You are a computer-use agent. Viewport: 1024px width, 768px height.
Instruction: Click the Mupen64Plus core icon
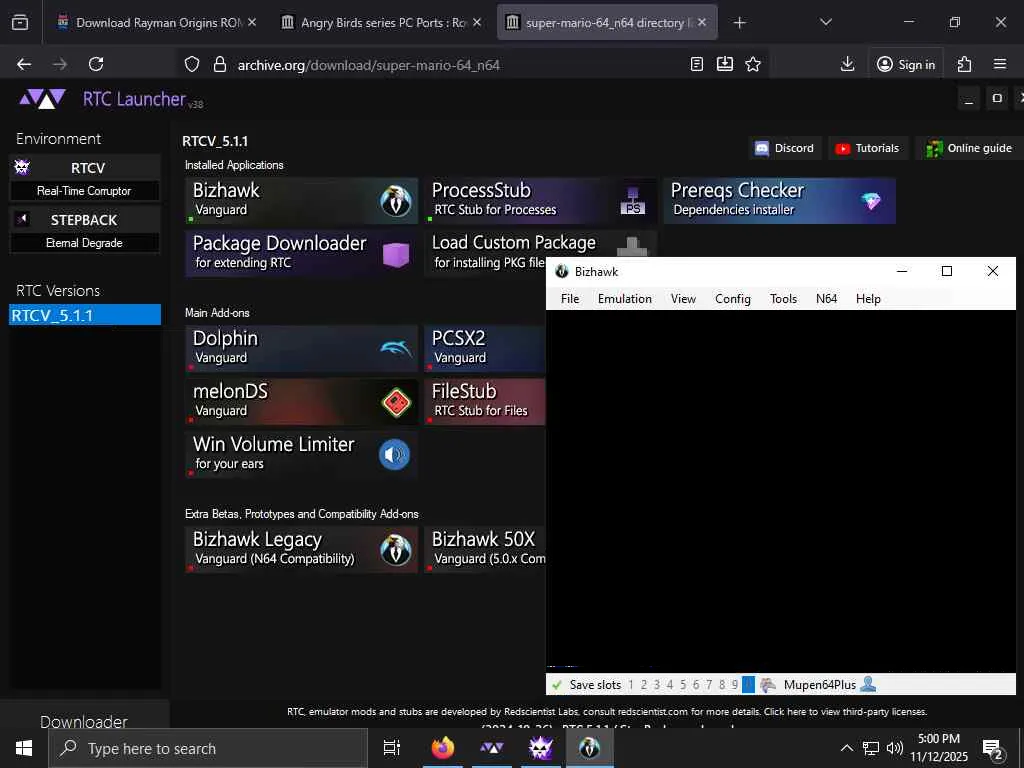tap(768, 684)
